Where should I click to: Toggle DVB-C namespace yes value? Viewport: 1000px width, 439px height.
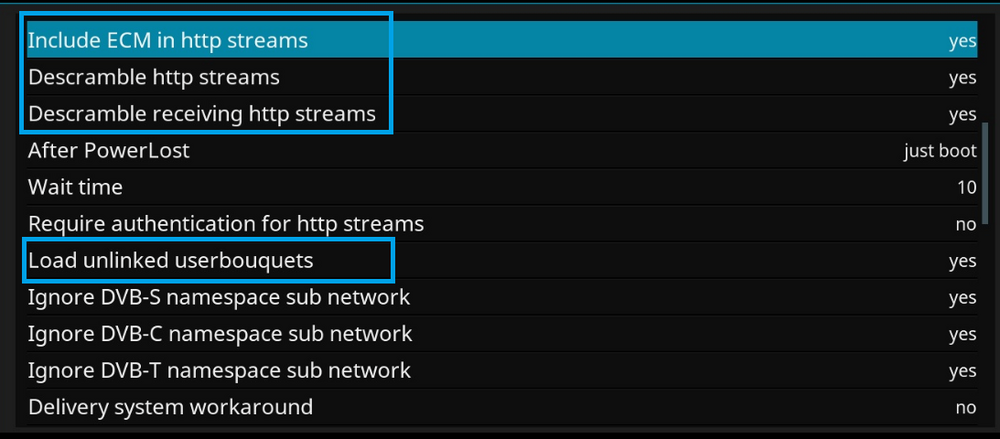[x=962, y=335]
